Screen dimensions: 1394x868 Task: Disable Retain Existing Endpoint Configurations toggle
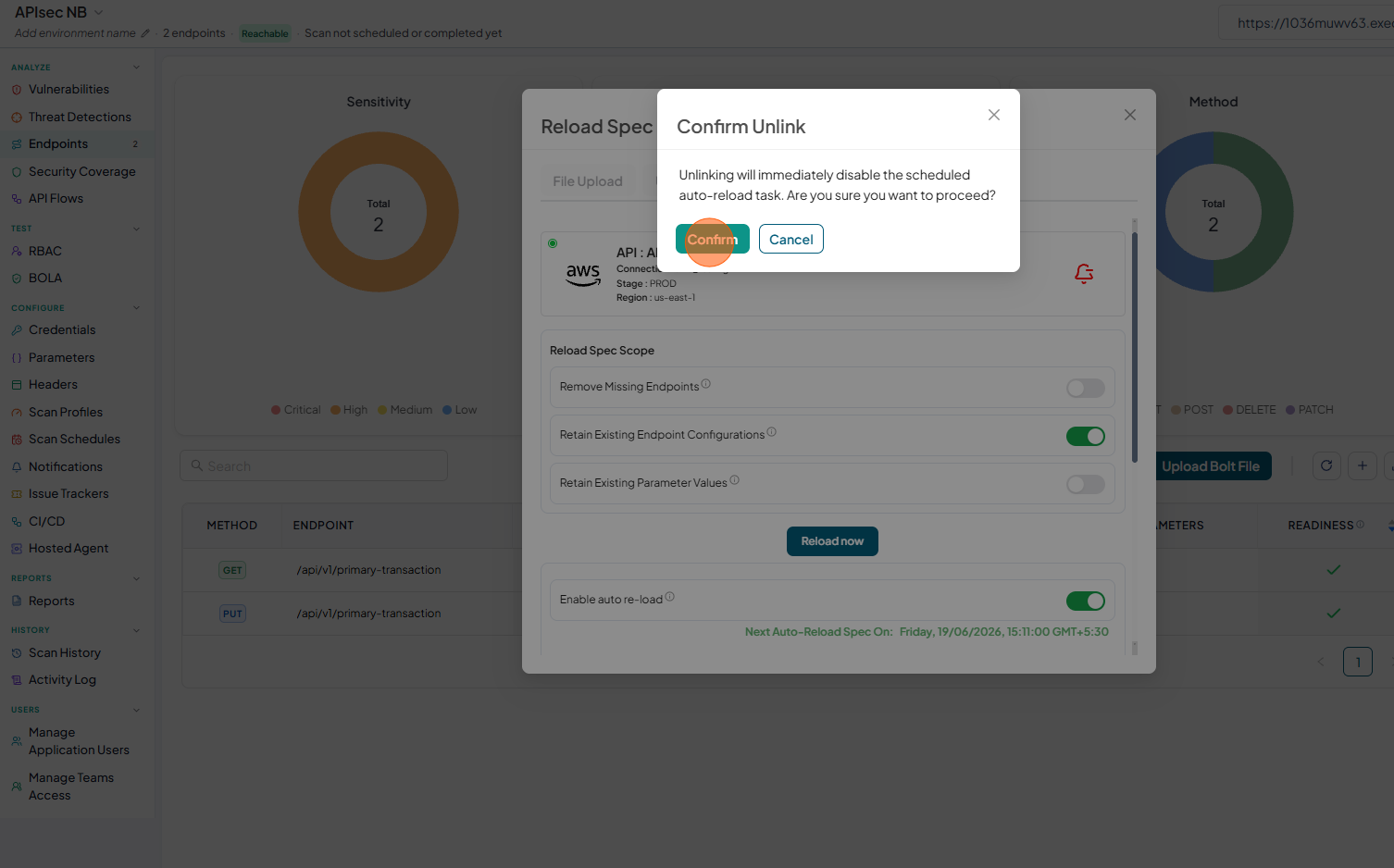click(x=1085, y=436)
